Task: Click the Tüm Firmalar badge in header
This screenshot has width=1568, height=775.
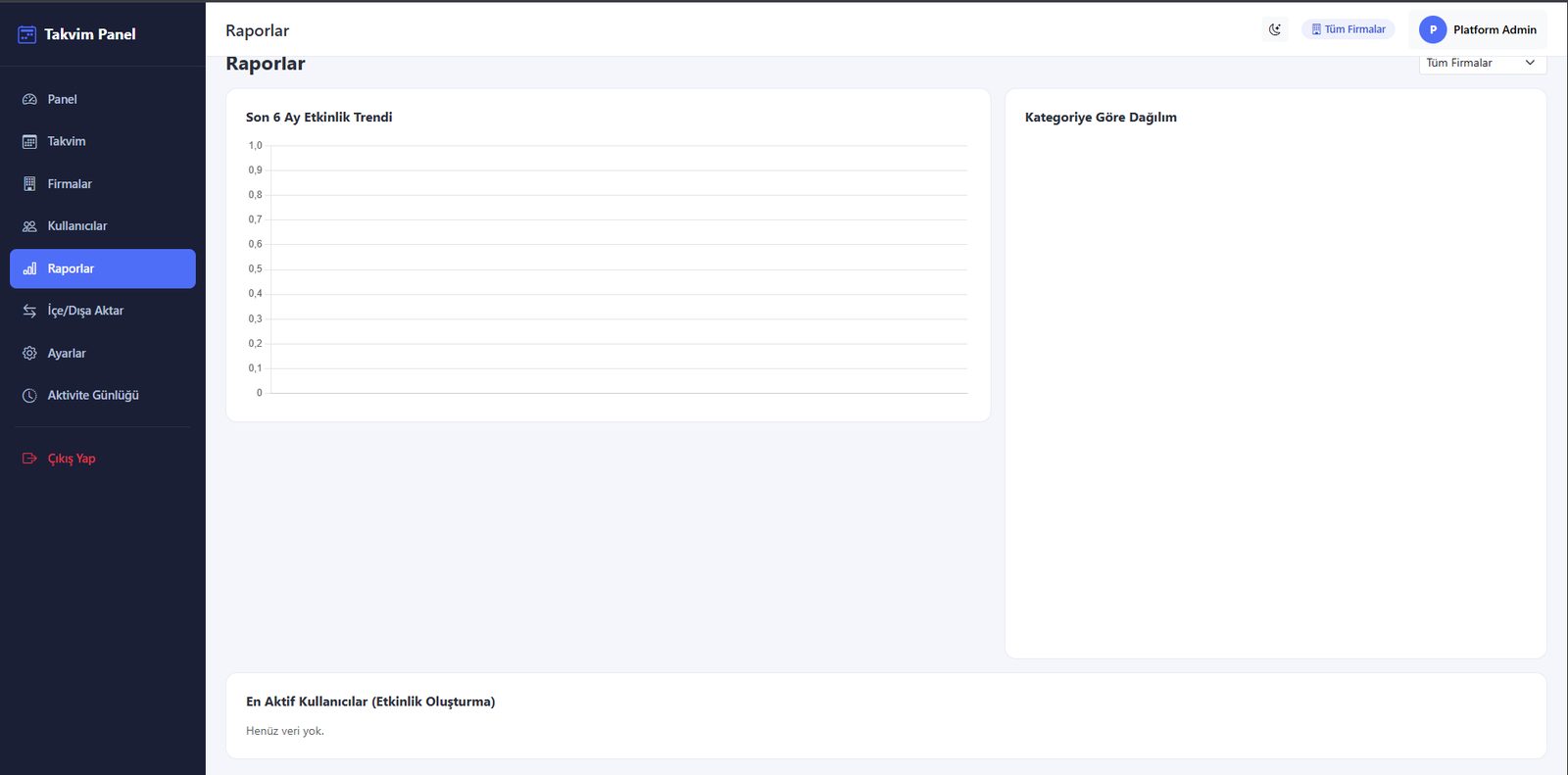Action: click(1348, 29)
